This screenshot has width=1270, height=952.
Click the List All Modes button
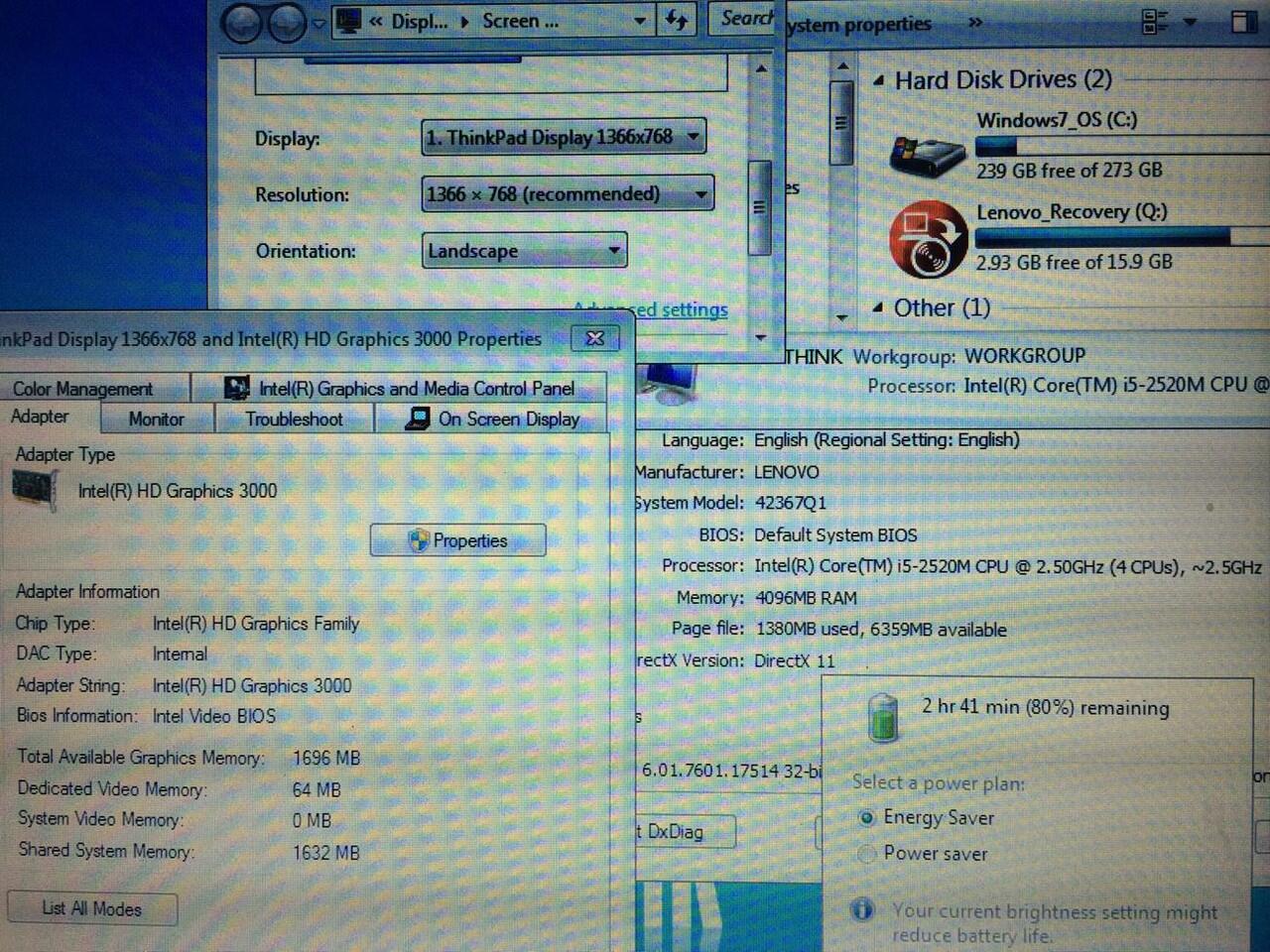(x=92, y=908)
